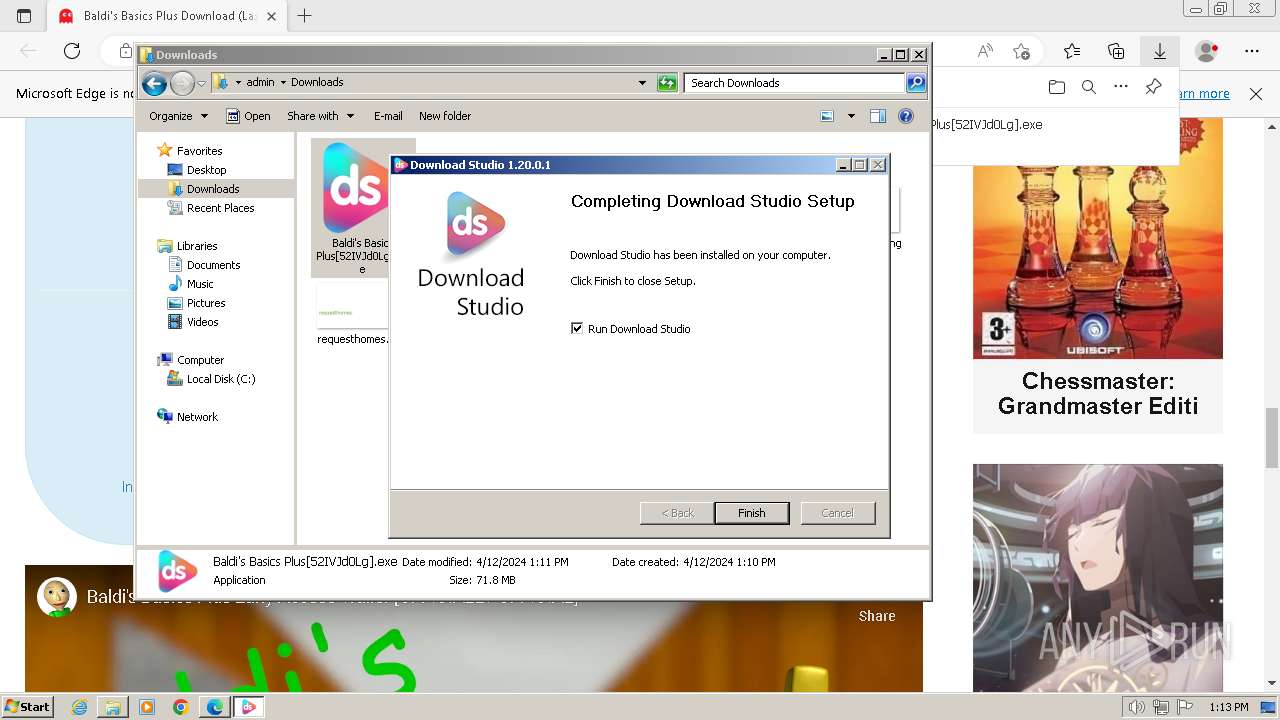The height and width of the screenshot is (720, 1280).
Task: Click the Explorer help question mark icon
Action: point(906,116)
